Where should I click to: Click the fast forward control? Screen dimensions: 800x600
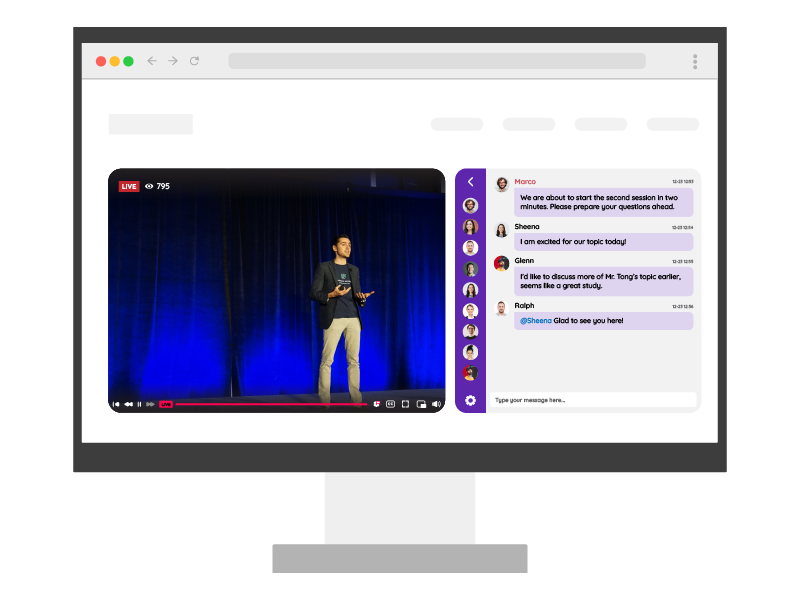pyautogui.click(x=150, y=405)
